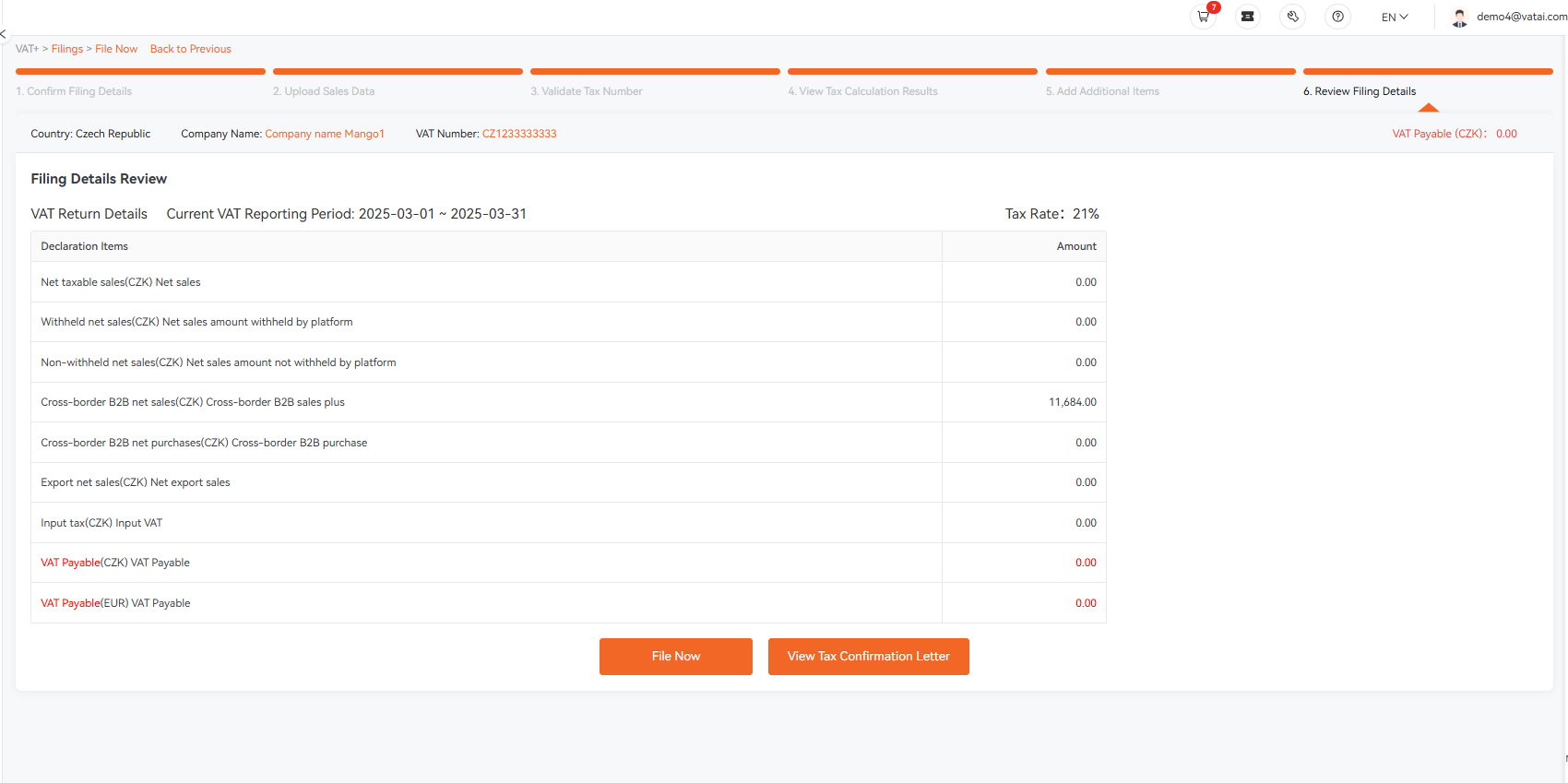
Task: Go to step 3 Validate Tax Number
Action: [x=587, y=91]
